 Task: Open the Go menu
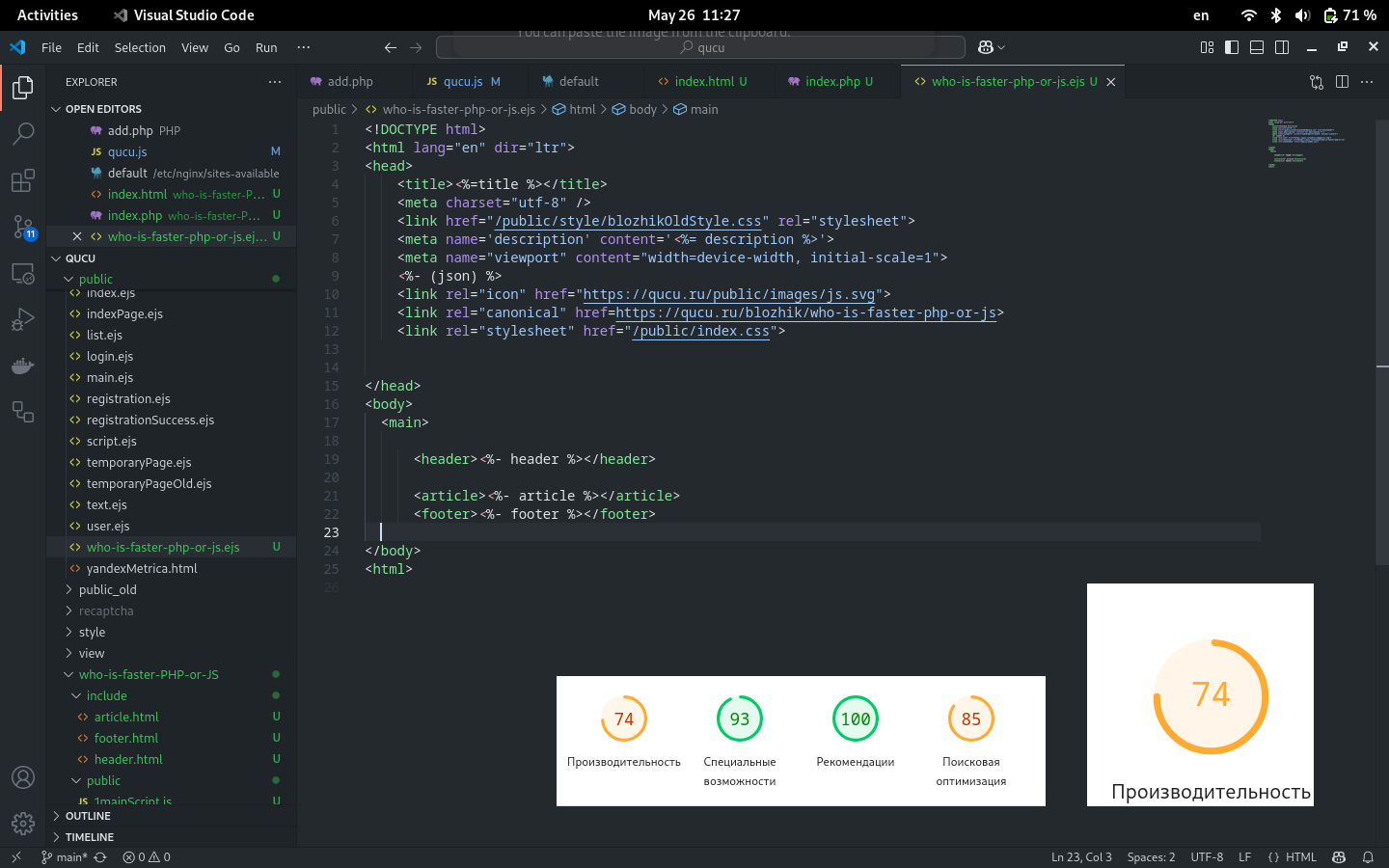tap(231, 47)
